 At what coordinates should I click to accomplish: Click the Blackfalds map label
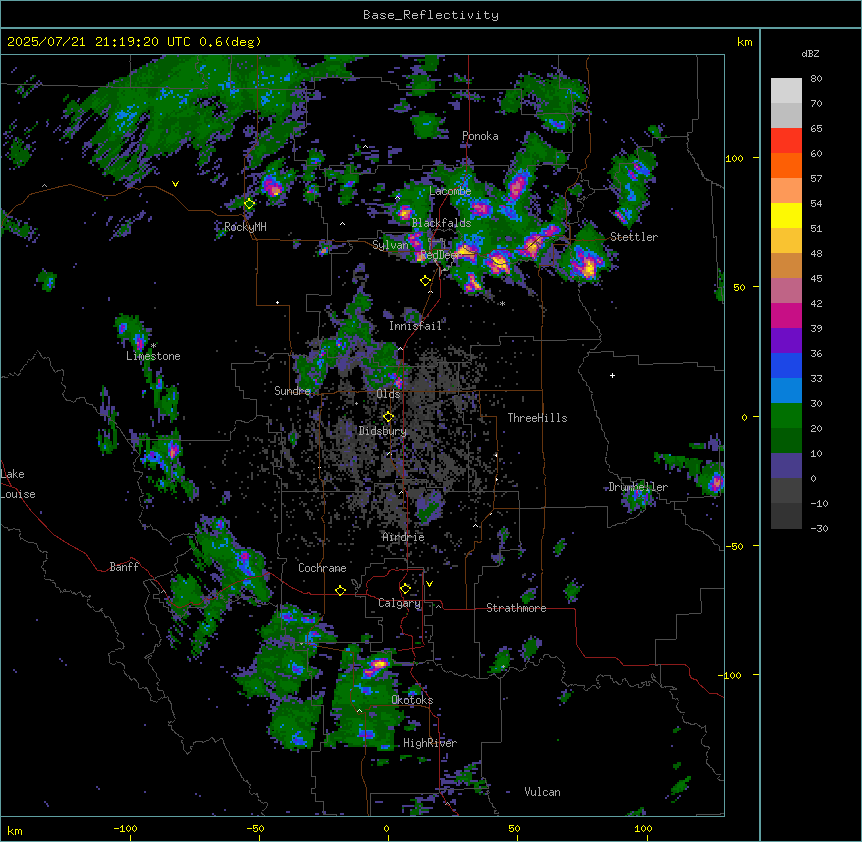(441, 223)
